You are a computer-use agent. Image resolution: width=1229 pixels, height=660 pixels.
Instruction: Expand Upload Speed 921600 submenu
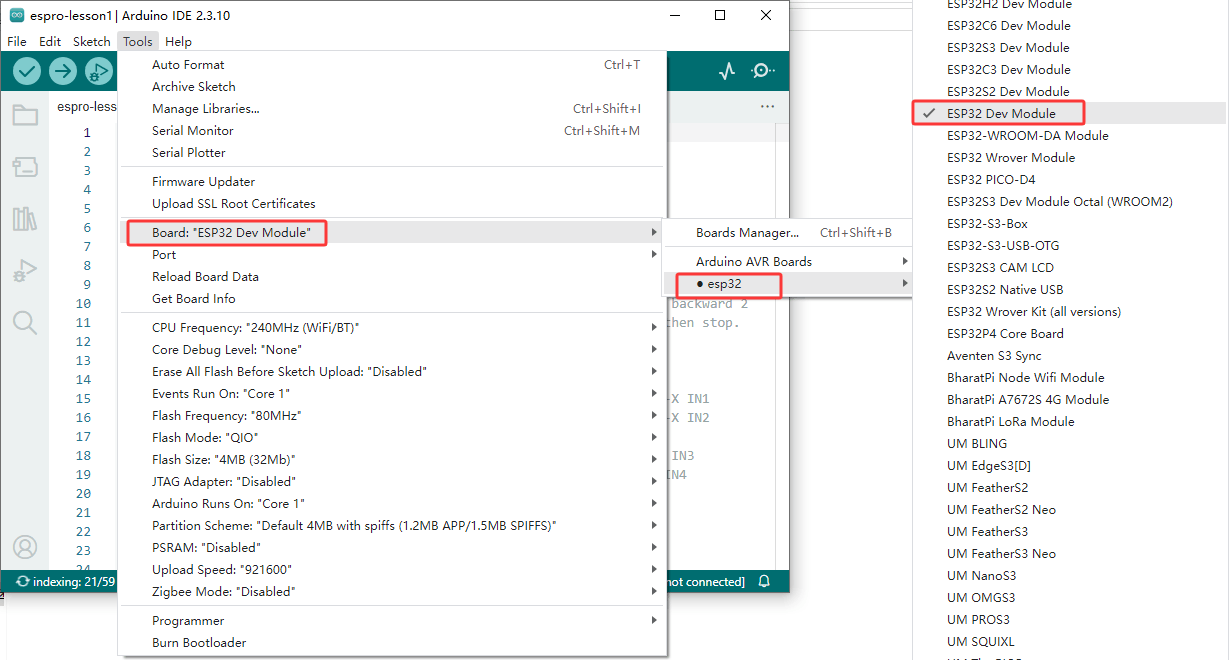coord(391,570)
